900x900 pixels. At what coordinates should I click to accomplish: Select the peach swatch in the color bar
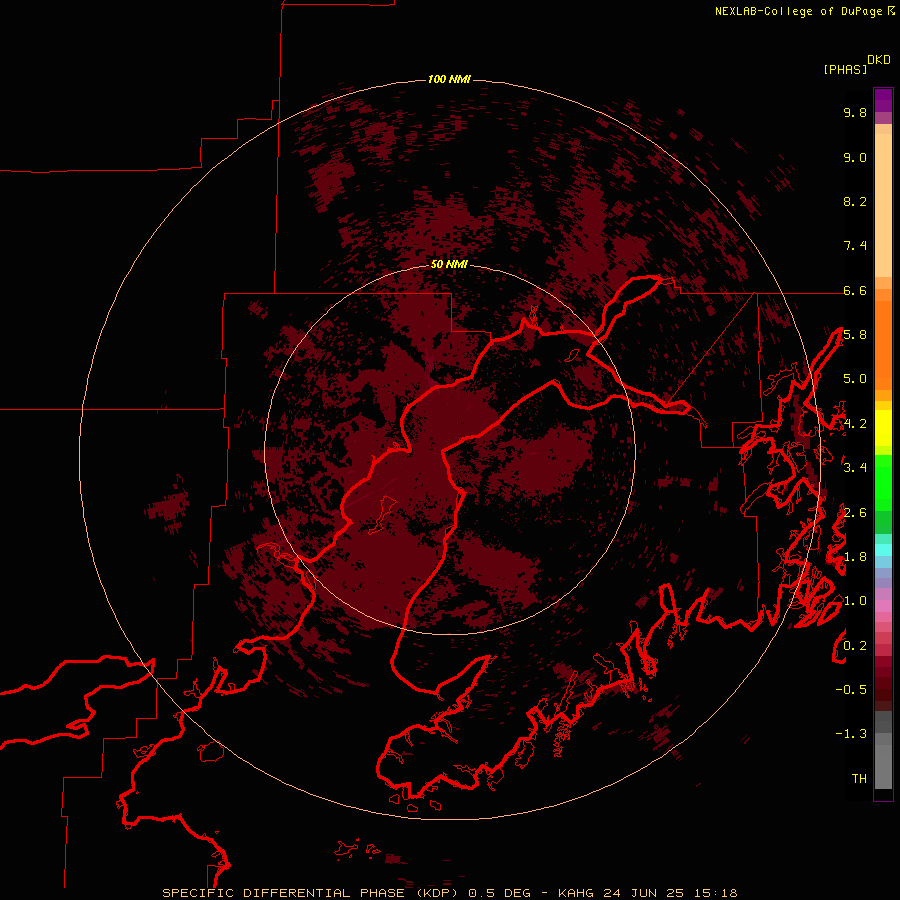tap(883, 207)
